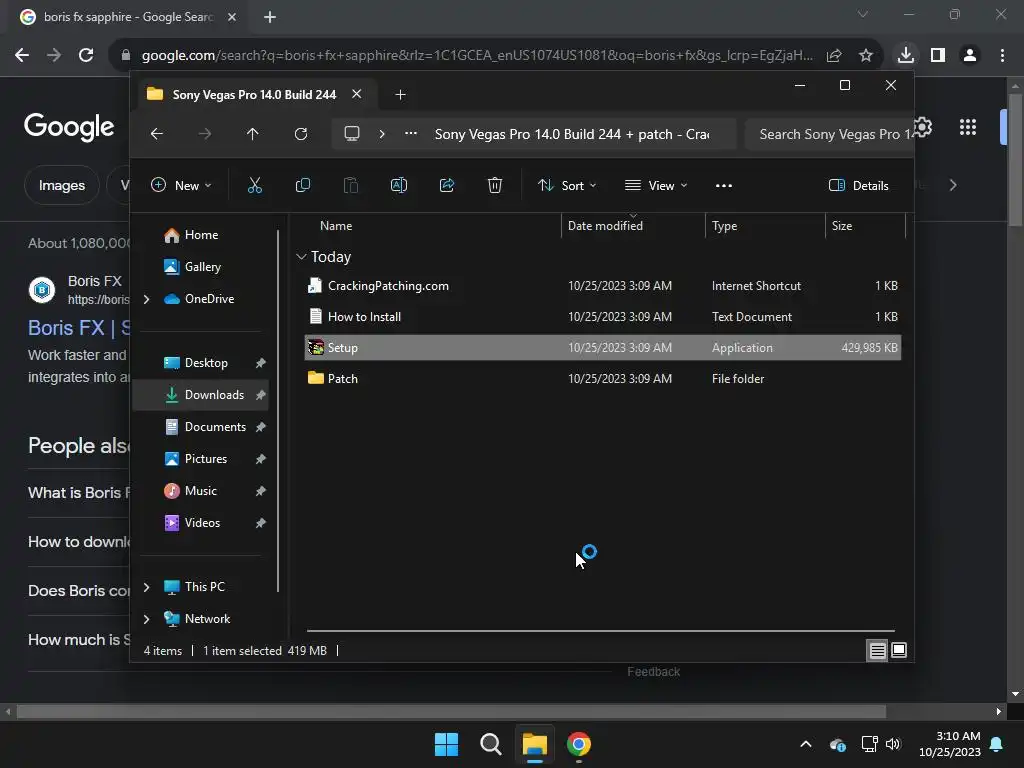1024x768 pixels.
Task: Toggle the Details pane
Action: coord(859,185)
